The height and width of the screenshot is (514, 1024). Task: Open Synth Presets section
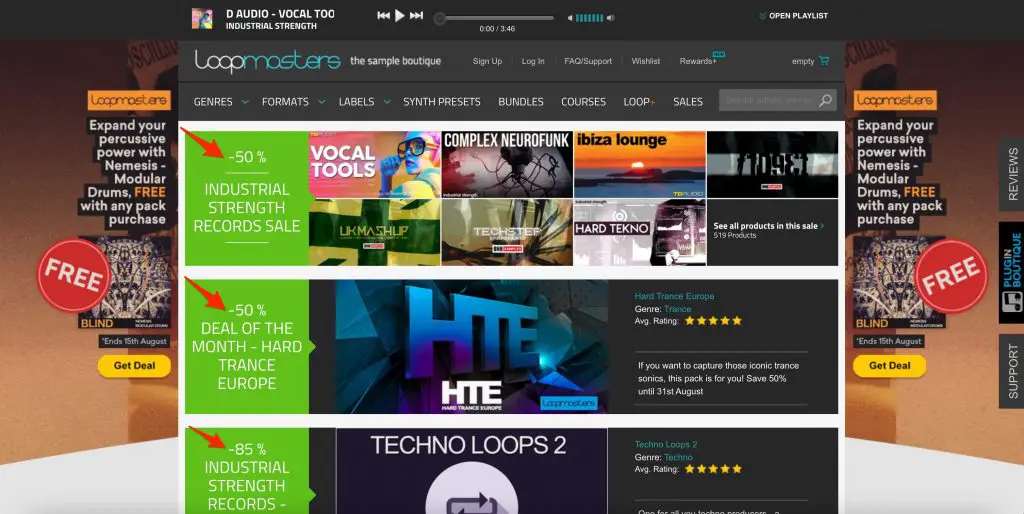pos(441,102)
